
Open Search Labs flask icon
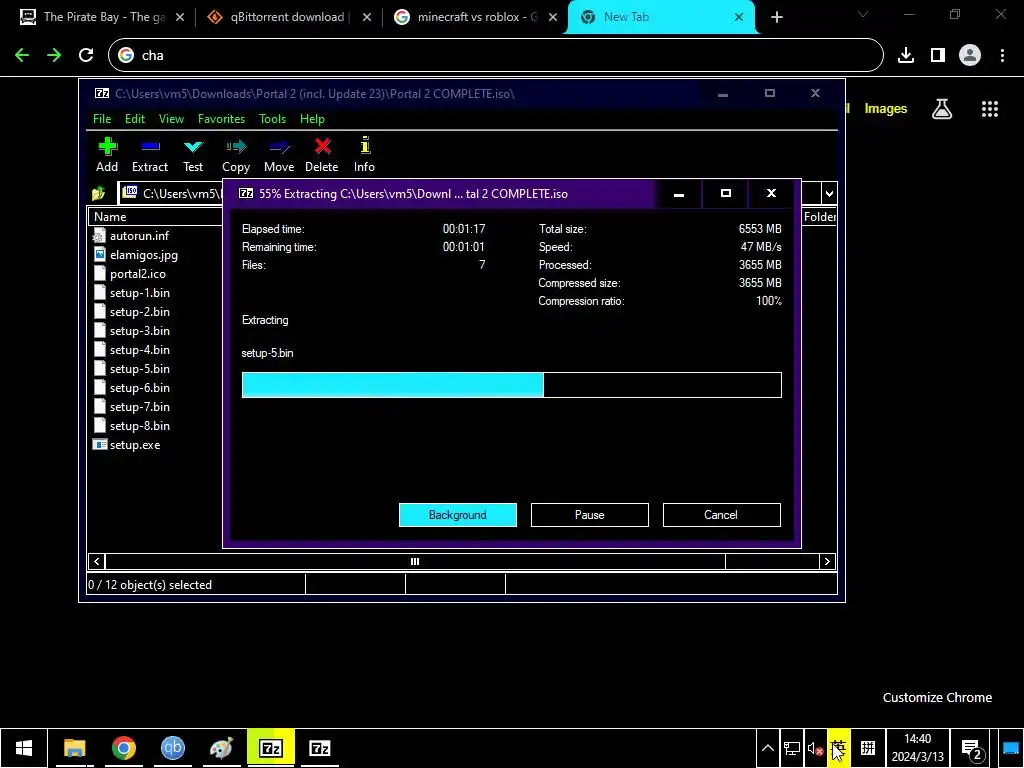(942, 109)
